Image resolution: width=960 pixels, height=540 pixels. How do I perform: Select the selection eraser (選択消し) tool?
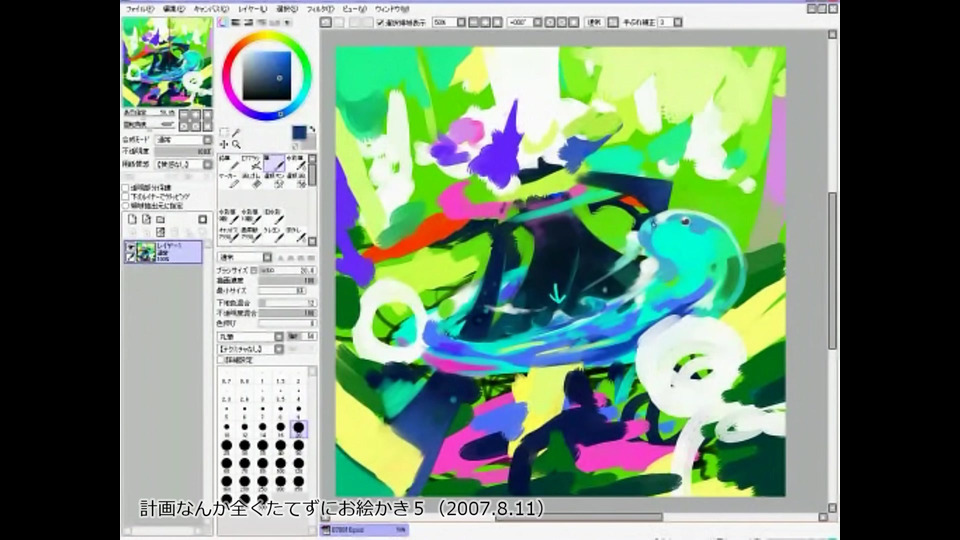coord(296,181)
